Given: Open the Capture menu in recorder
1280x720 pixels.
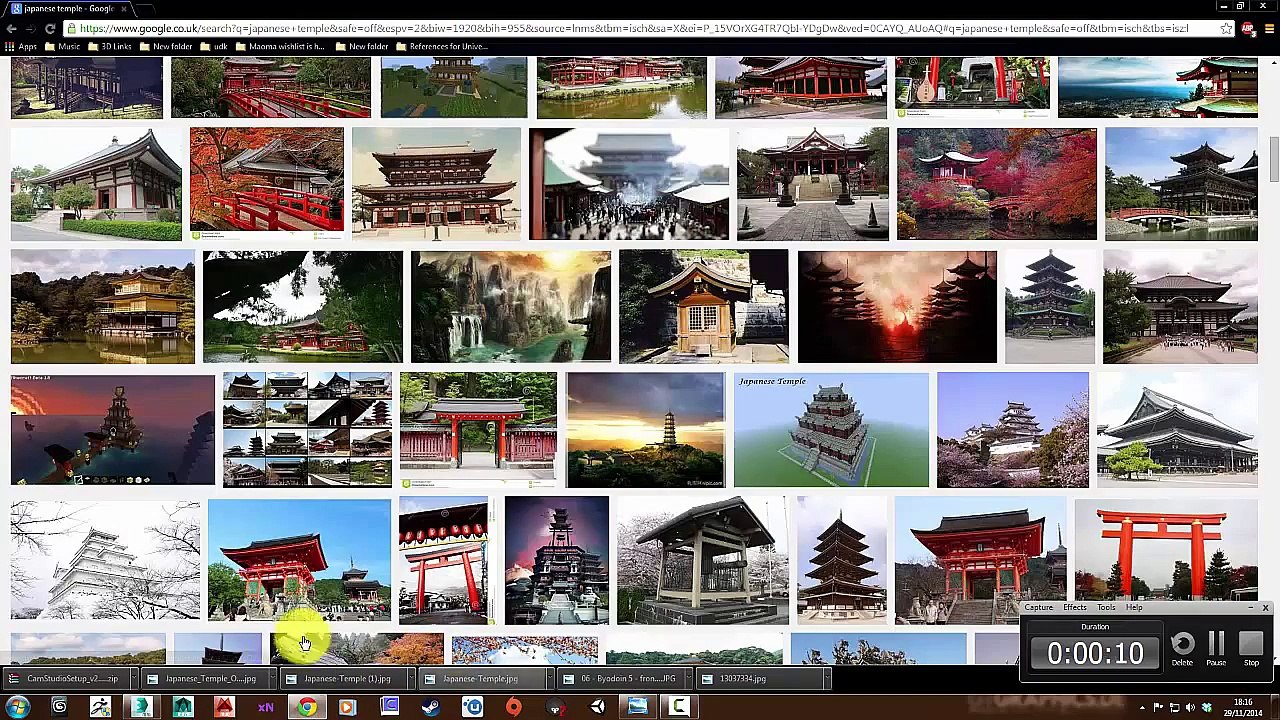Looking at the screenshot, I should click(1038, 607).
